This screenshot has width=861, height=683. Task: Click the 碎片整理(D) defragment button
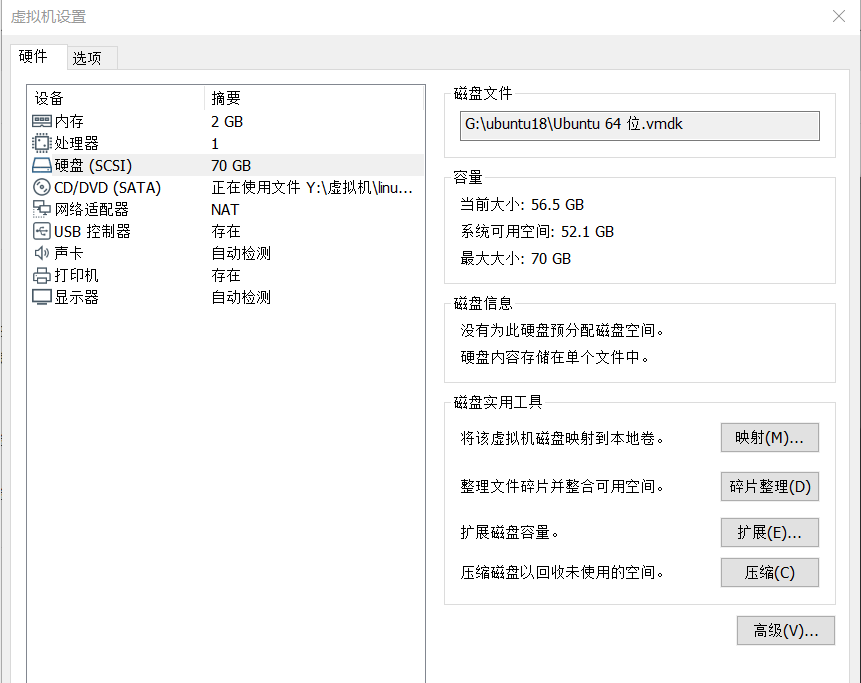click(x=769, y=486)
